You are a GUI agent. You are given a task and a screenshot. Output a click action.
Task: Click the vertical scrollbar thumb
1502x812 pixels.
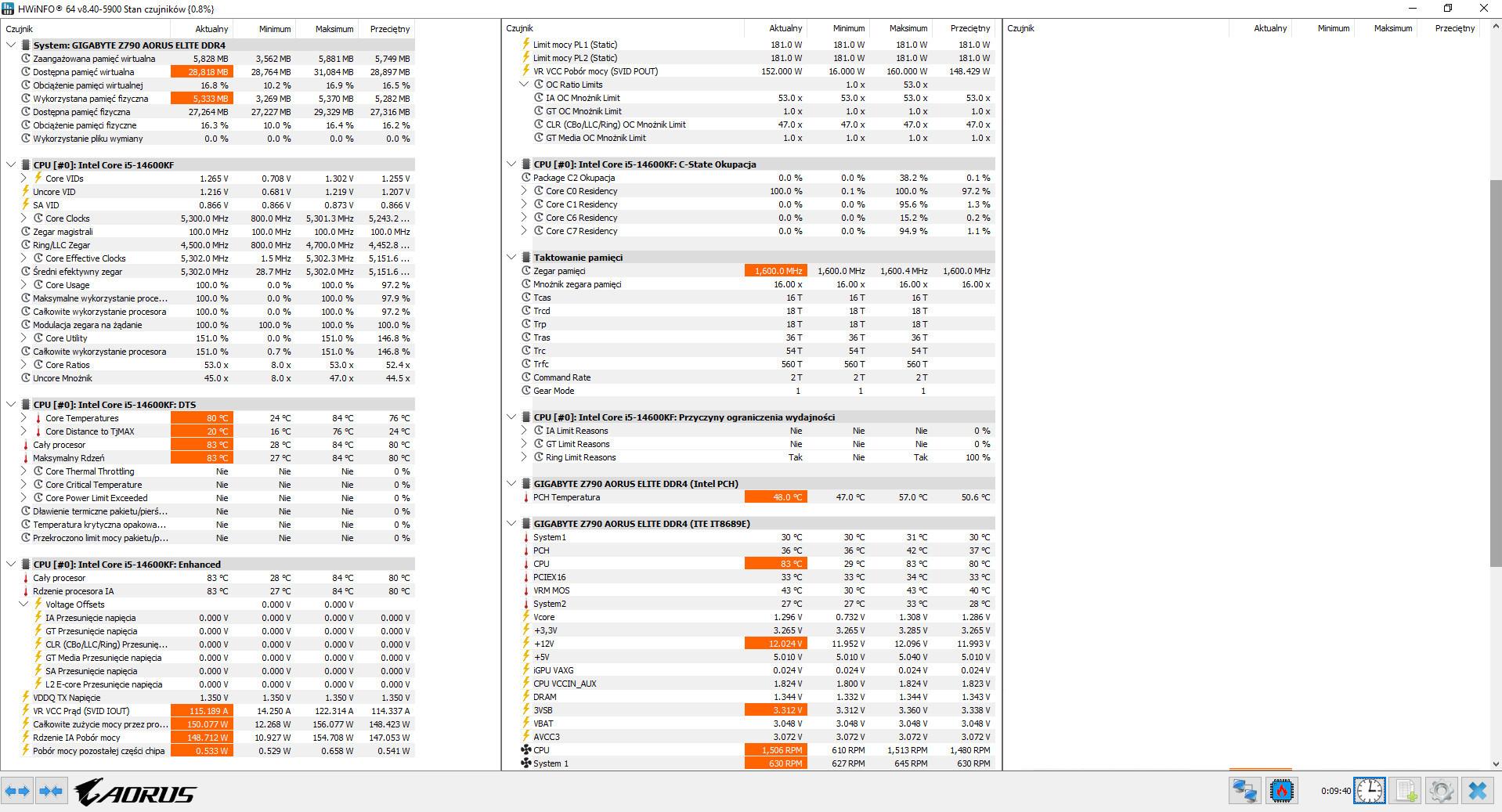tap(1495, 372)
